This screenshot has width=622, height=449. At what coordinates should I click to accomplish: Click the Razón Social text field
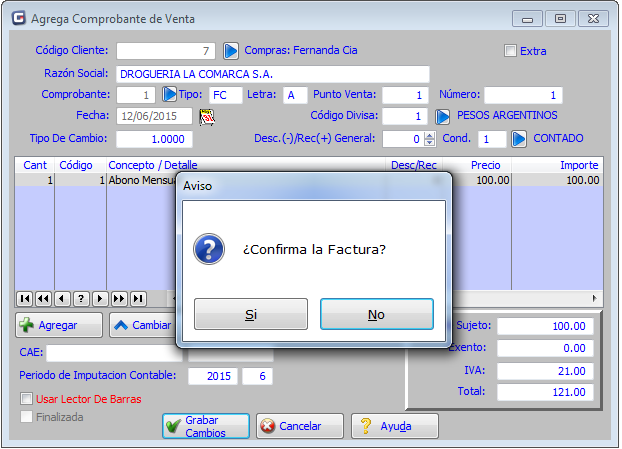272,74
